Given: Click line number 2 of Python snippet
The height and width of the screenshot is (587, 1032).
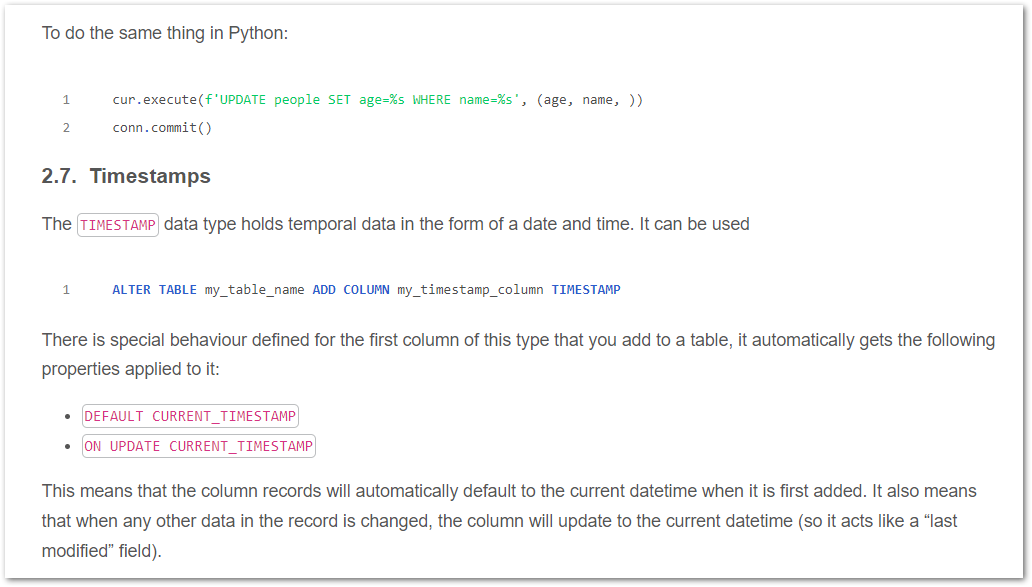Looking at the screenshot, I should point(66,127).
